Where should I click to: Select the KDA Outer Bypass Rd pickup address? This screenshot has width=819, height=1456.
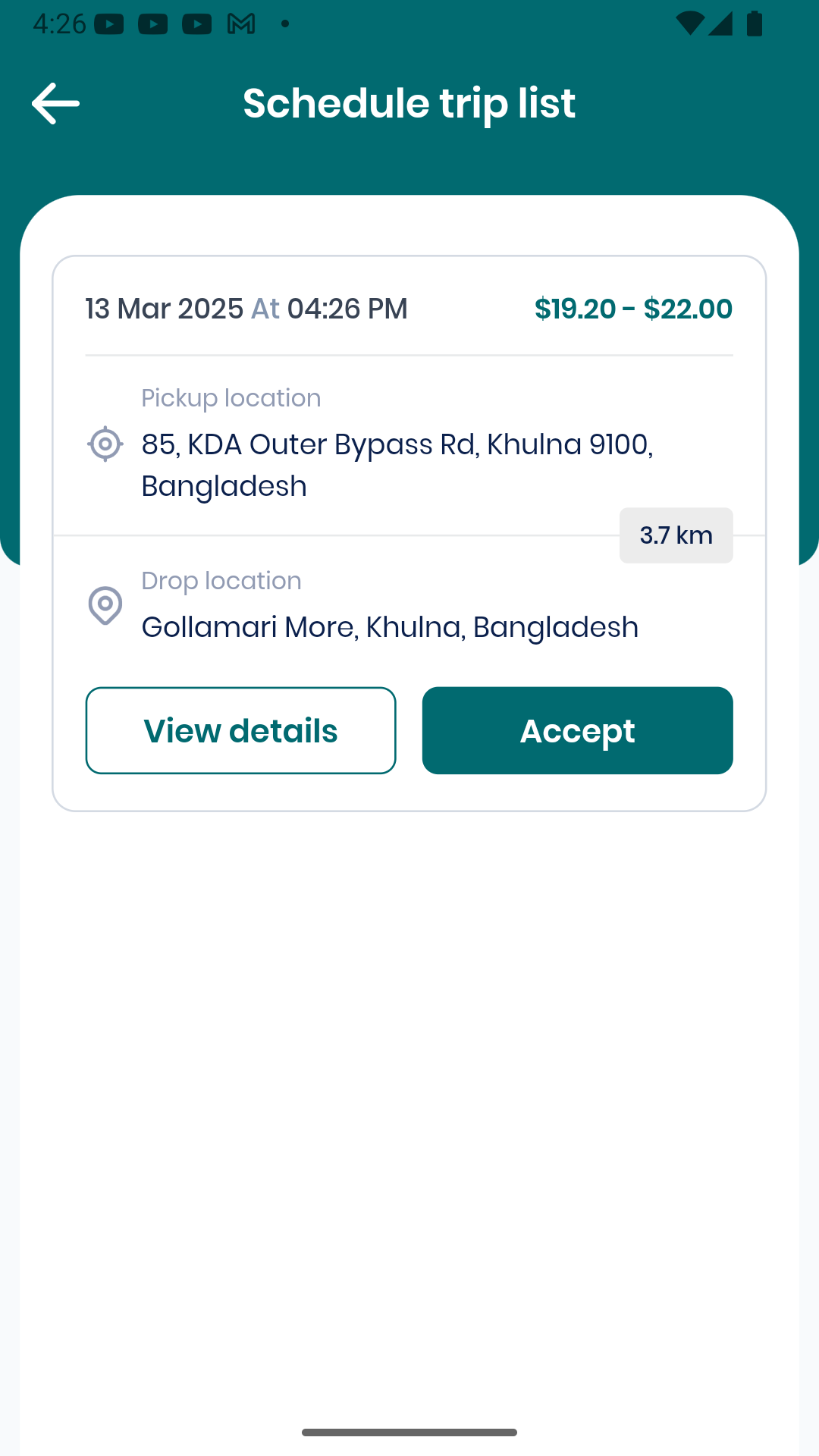pyautogui.click(x=397, y=465)
